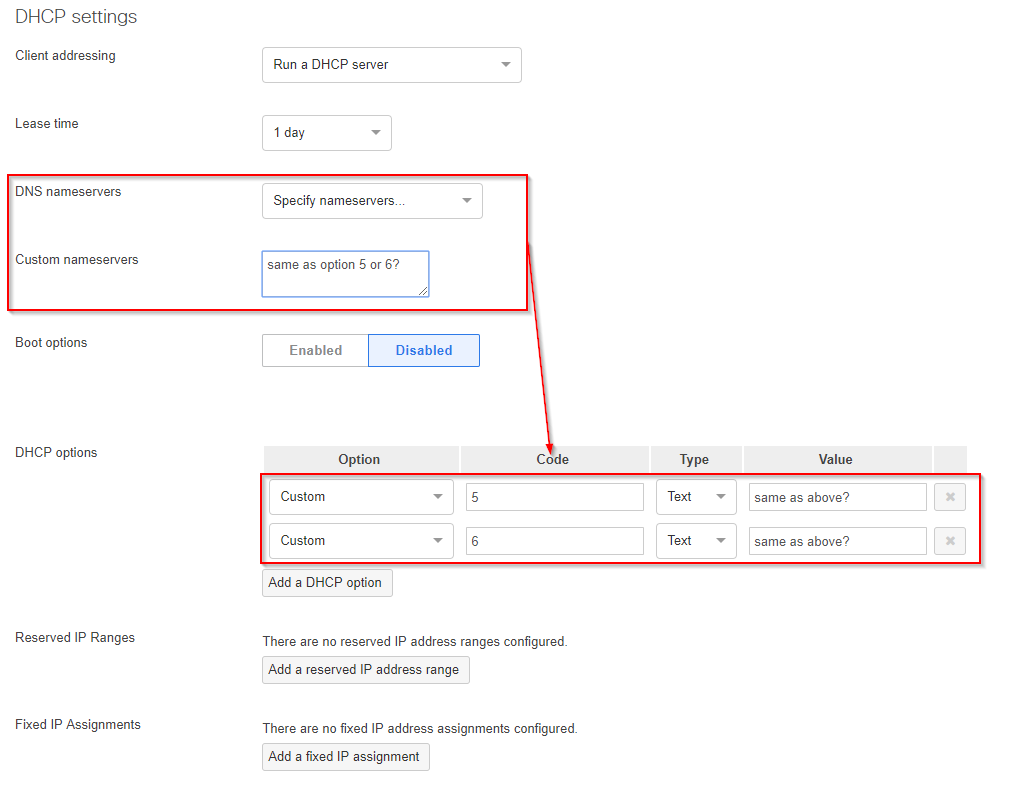Select Disabled for boot options
This screenshot has height=787, width=1010.
[424, 351]
